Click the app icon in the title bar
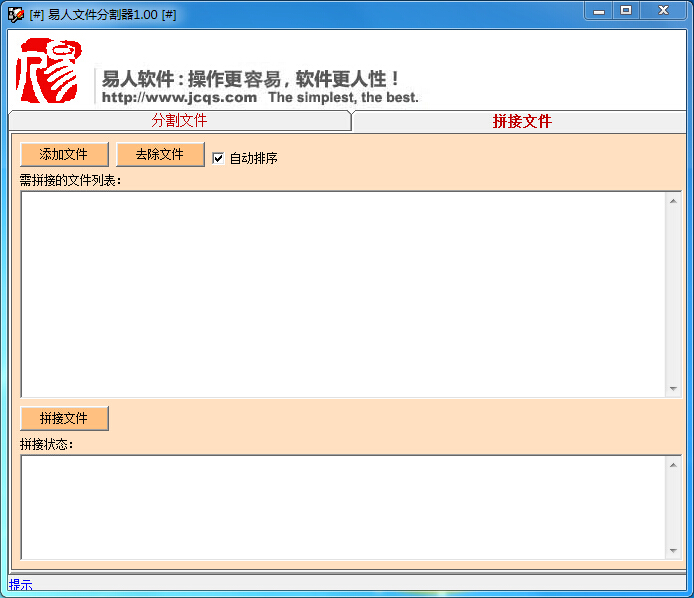The height and width of the screenshot is (598, 694). [x=15, y=13]
